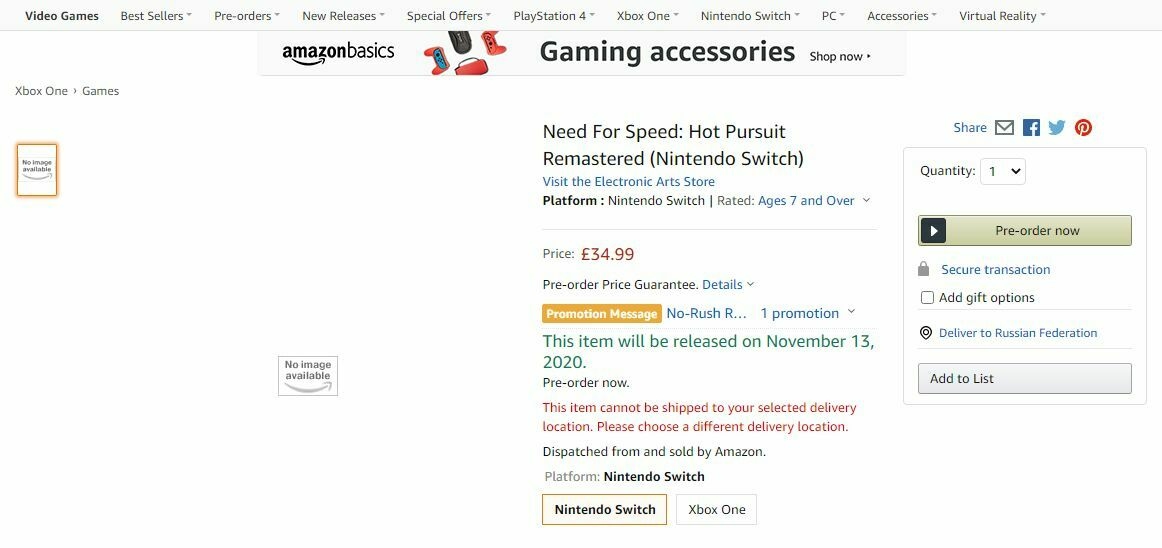Expand the Ages 7 and Over rating
The height and width of the screenshot is (548, 1162).
point(813,201)
